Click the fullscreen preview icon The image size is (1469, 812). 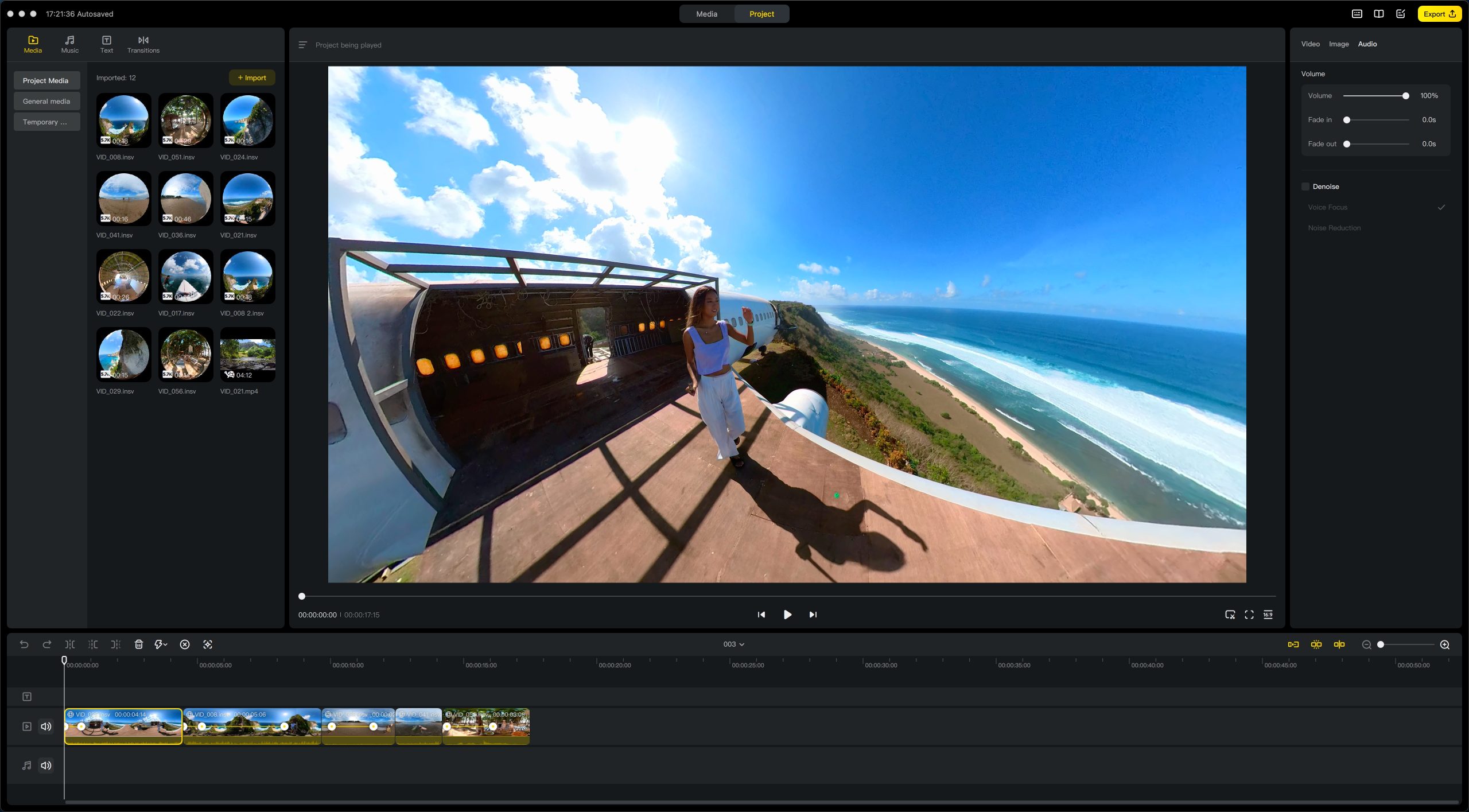point(1249,615)
